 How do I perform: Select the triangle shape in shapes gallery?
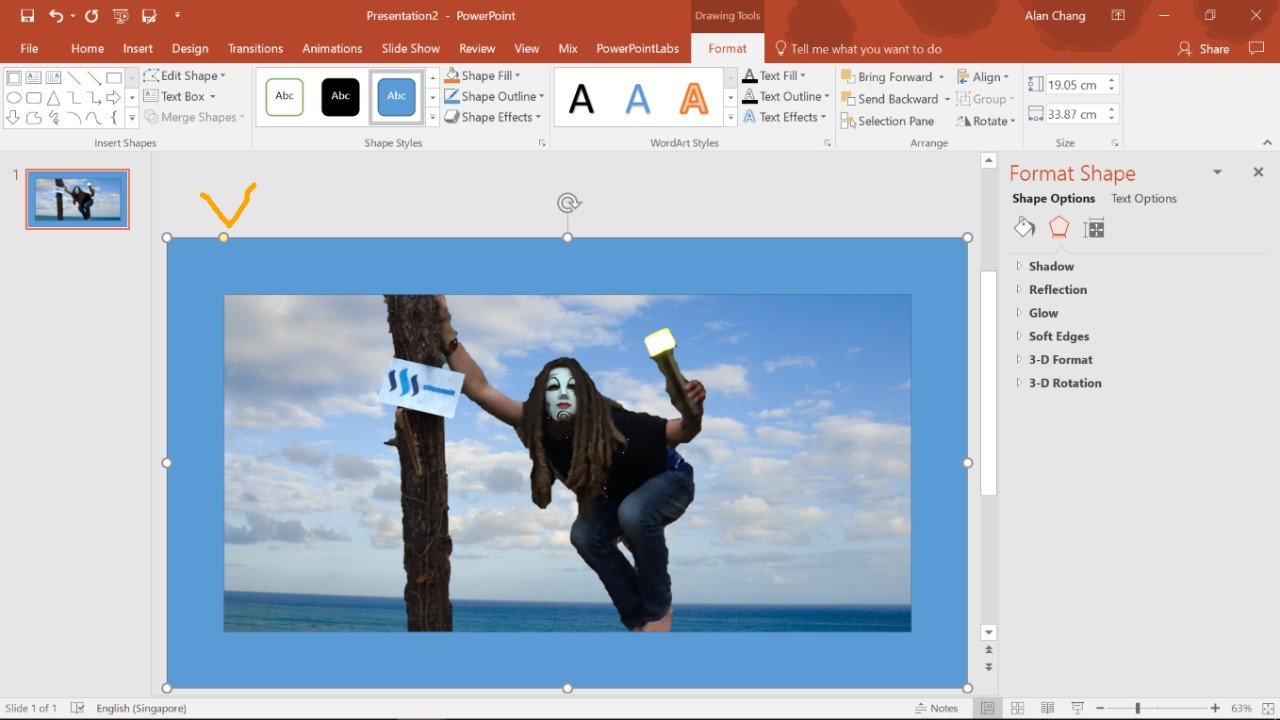tap(54, 97)
